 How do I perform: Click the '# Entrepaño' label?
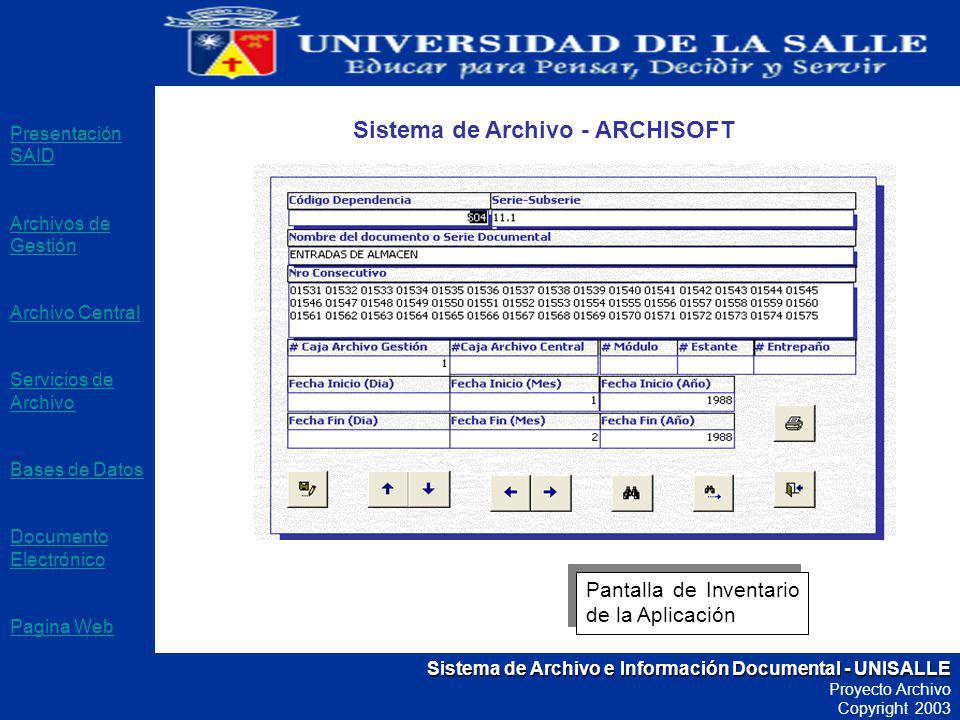click(792, 347)
